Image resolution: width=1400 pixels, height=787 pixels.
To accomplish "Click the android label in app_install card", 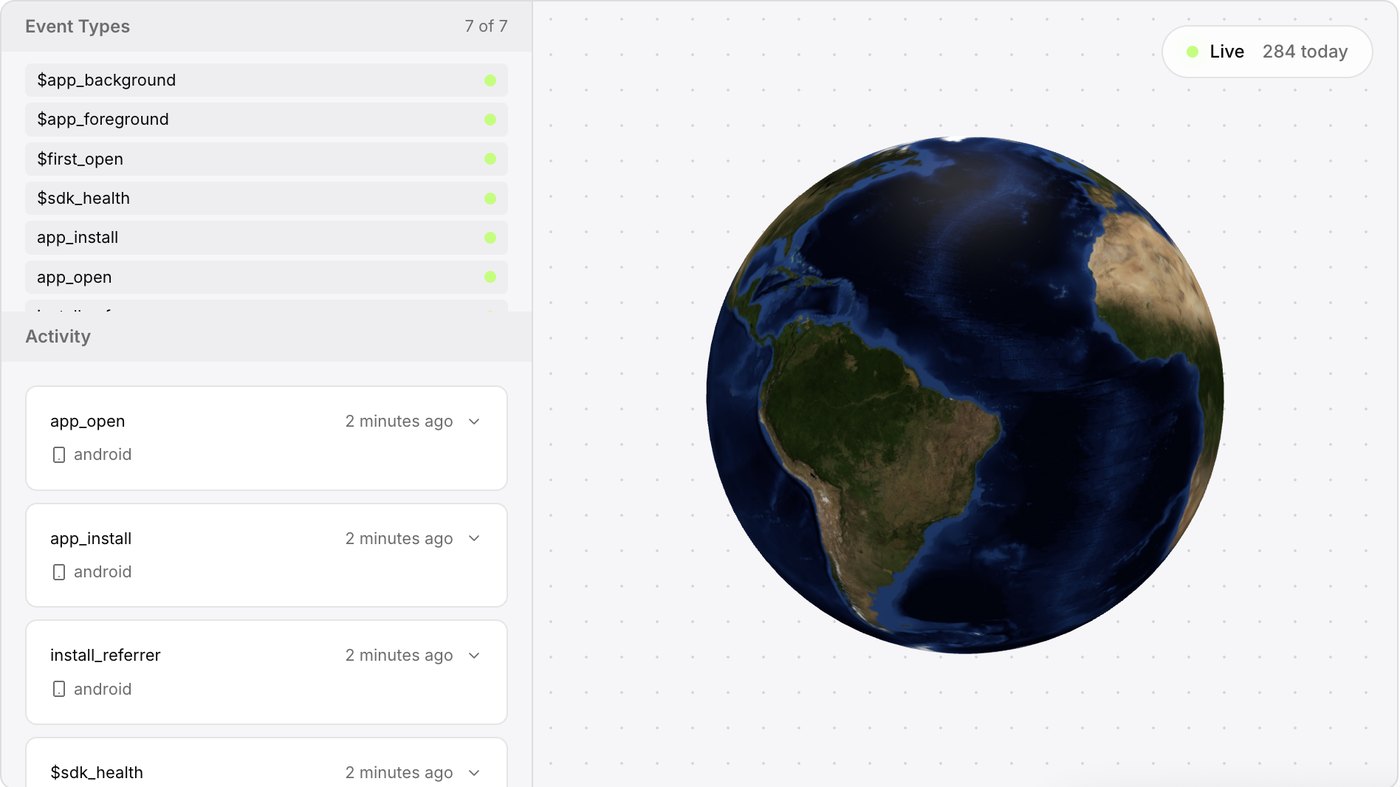I will (x=103, y=571).
